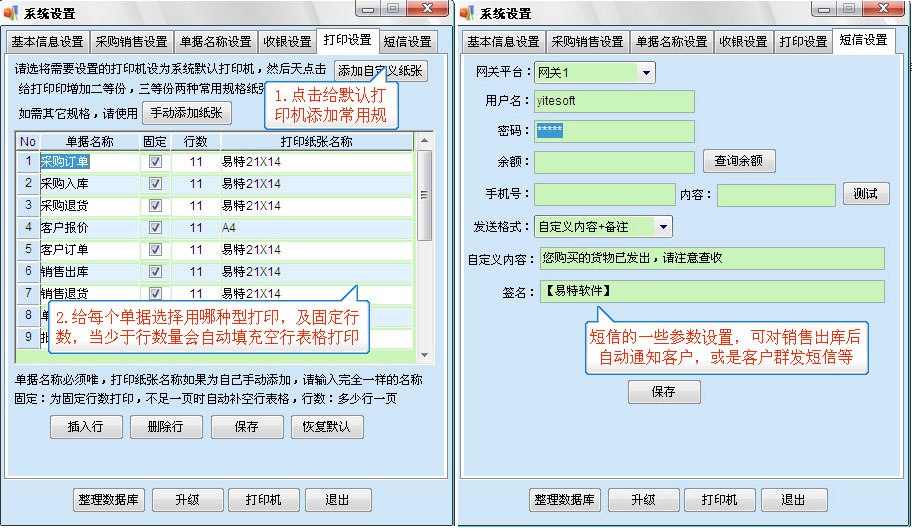This screenshot has height=531, width=914.
Task: Uncheck the 固定 checkbox for 客户报价
Action: 155,228
